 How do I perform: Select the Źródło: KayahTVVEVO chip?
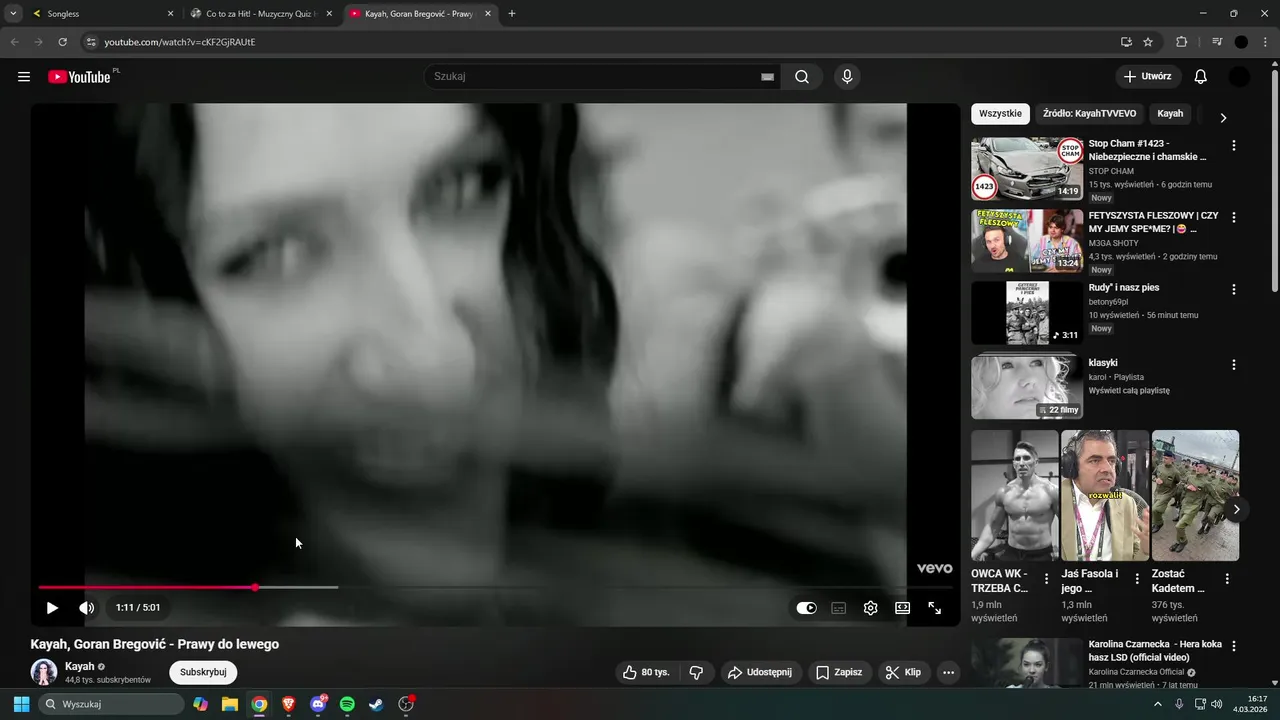[1089, 114]
